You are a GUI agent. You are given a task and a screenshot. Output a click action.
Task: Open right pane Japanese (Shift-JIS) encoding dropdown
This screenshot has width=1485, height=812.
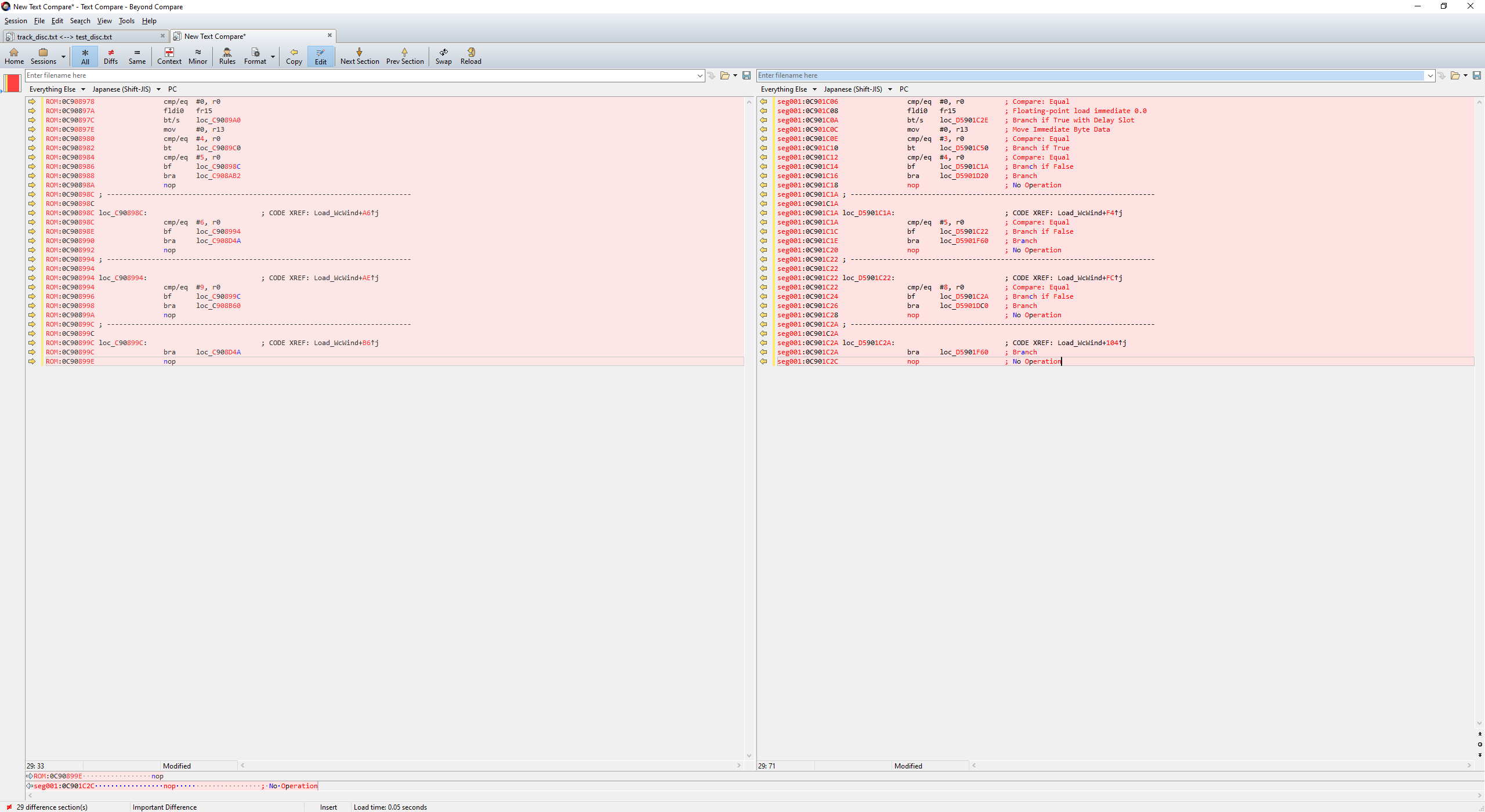point(890,89)
